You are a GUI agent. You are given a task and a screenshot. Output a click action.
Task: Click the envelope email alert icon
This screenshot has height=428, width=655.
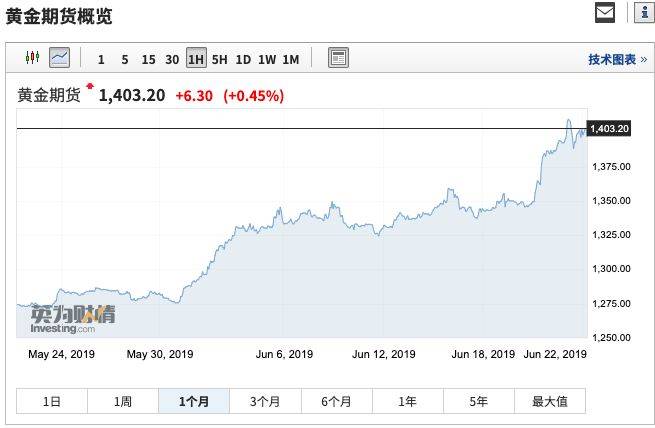click(605, 12)
